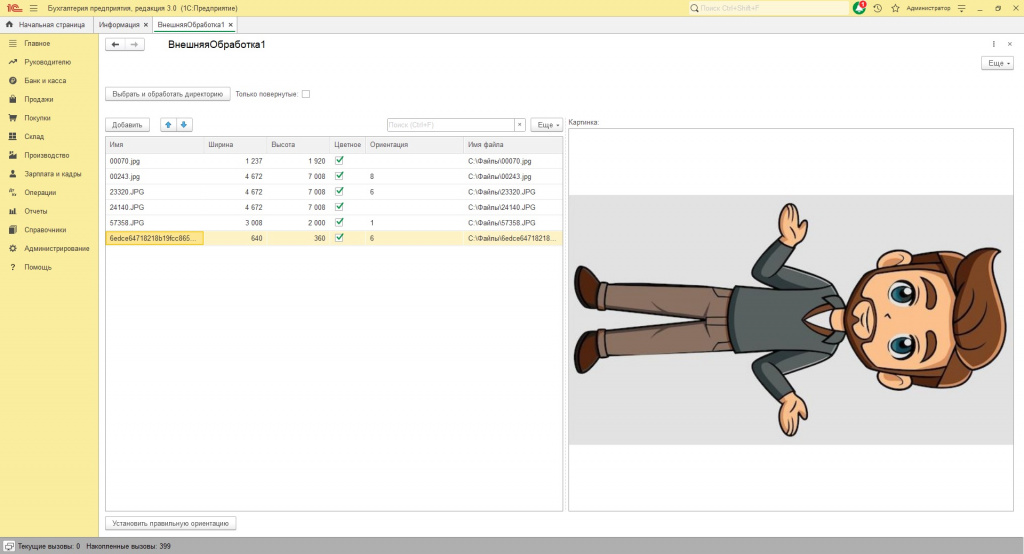Open the history clock icon
1024x554 pixels.
(877, 8)
